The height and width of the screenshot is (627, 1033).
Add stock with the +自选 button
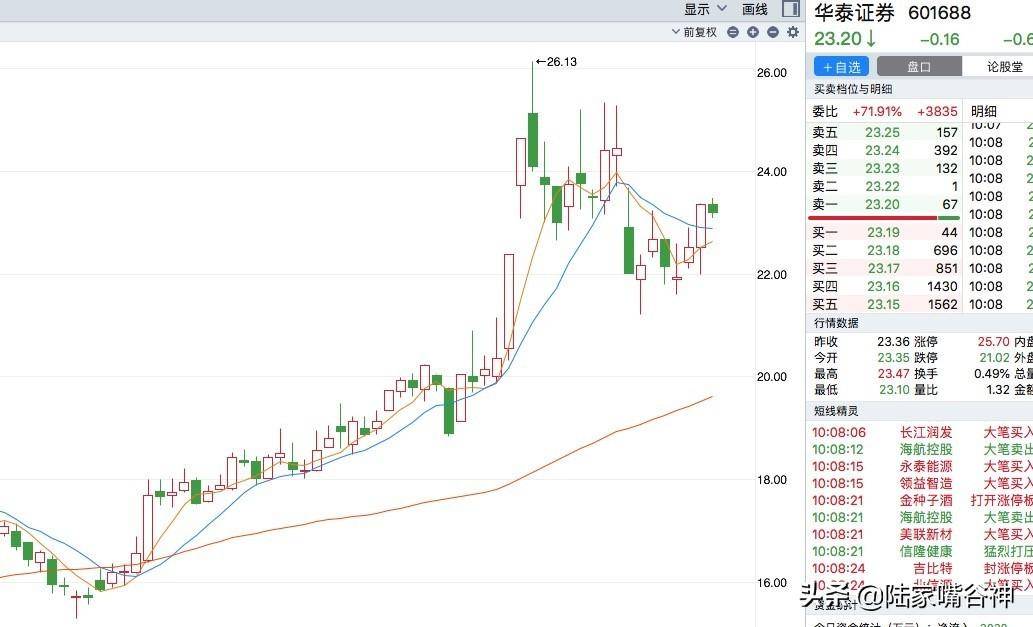842,67
